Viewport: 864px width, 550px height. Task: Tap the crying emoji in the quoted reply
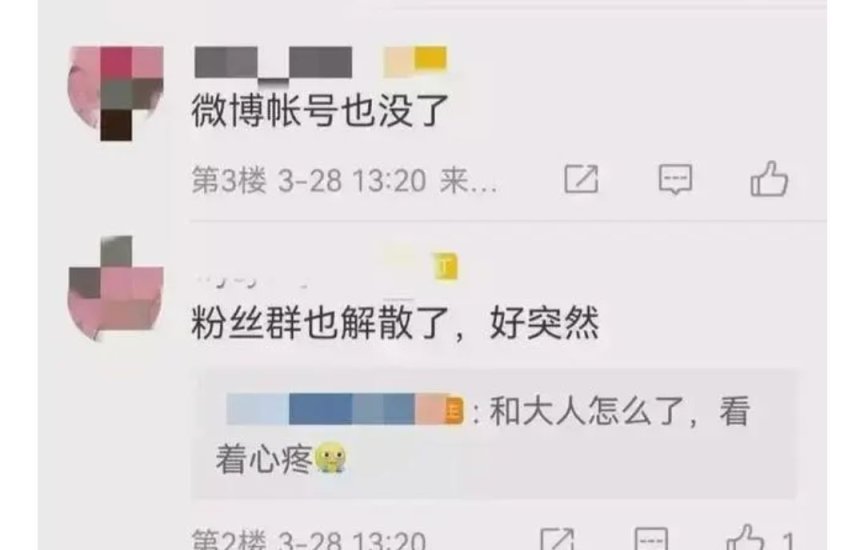(330, 458)
